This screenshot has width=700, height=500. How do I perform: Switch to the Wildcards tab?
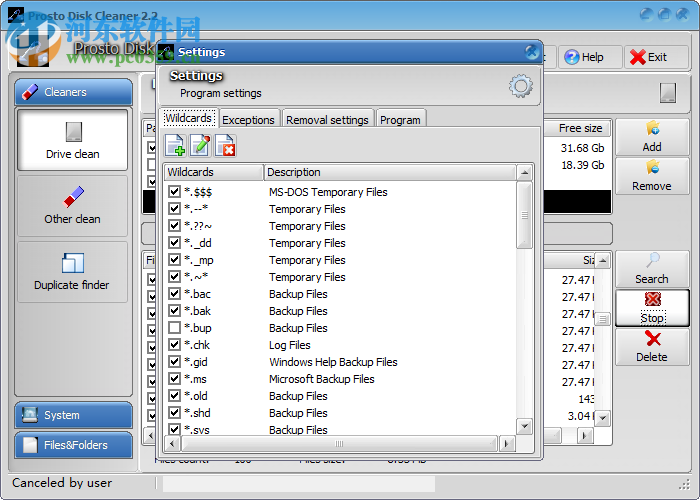188,118
